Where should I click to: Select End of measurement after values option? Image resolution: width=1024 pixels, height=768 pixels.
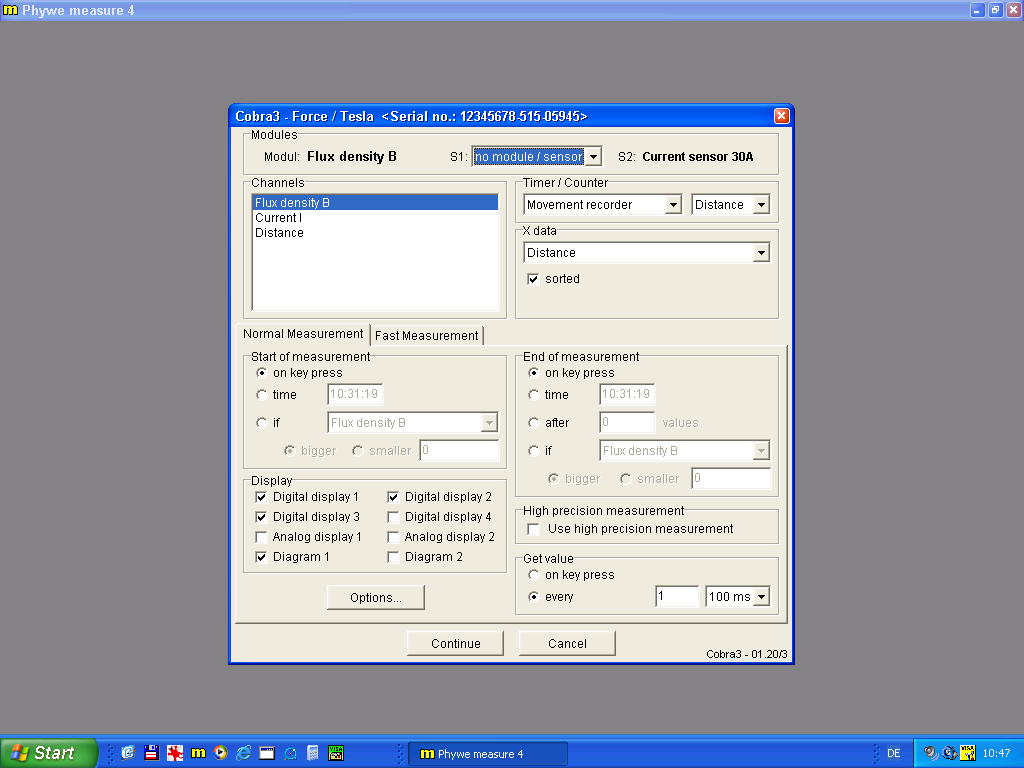point(534,423)
